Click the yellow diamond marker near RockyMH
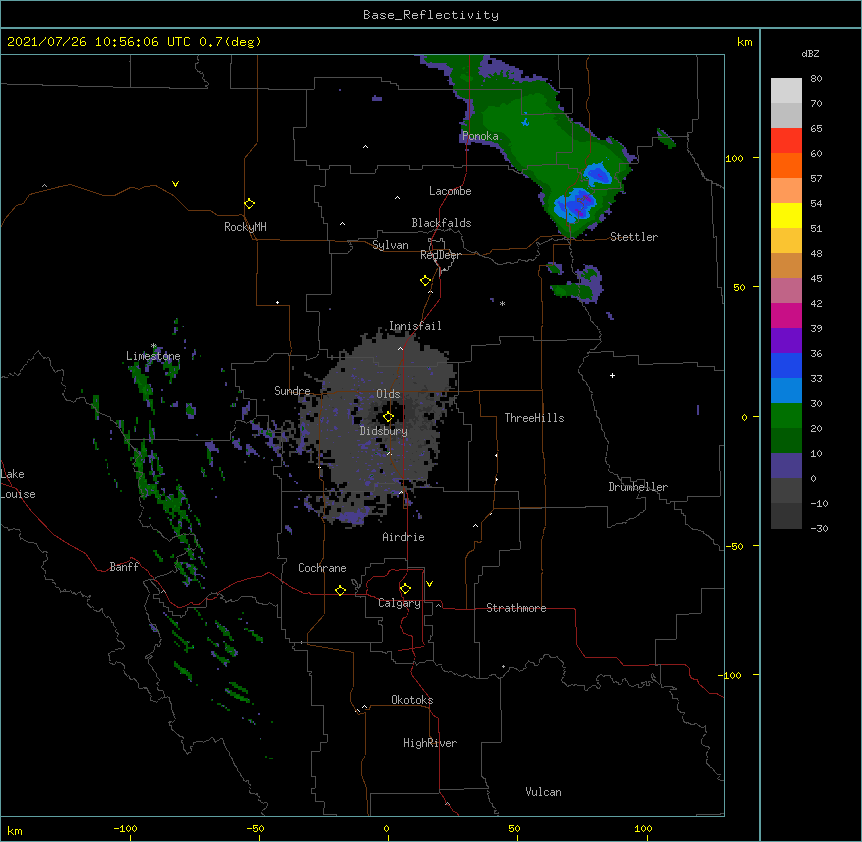 pos(249,204)
